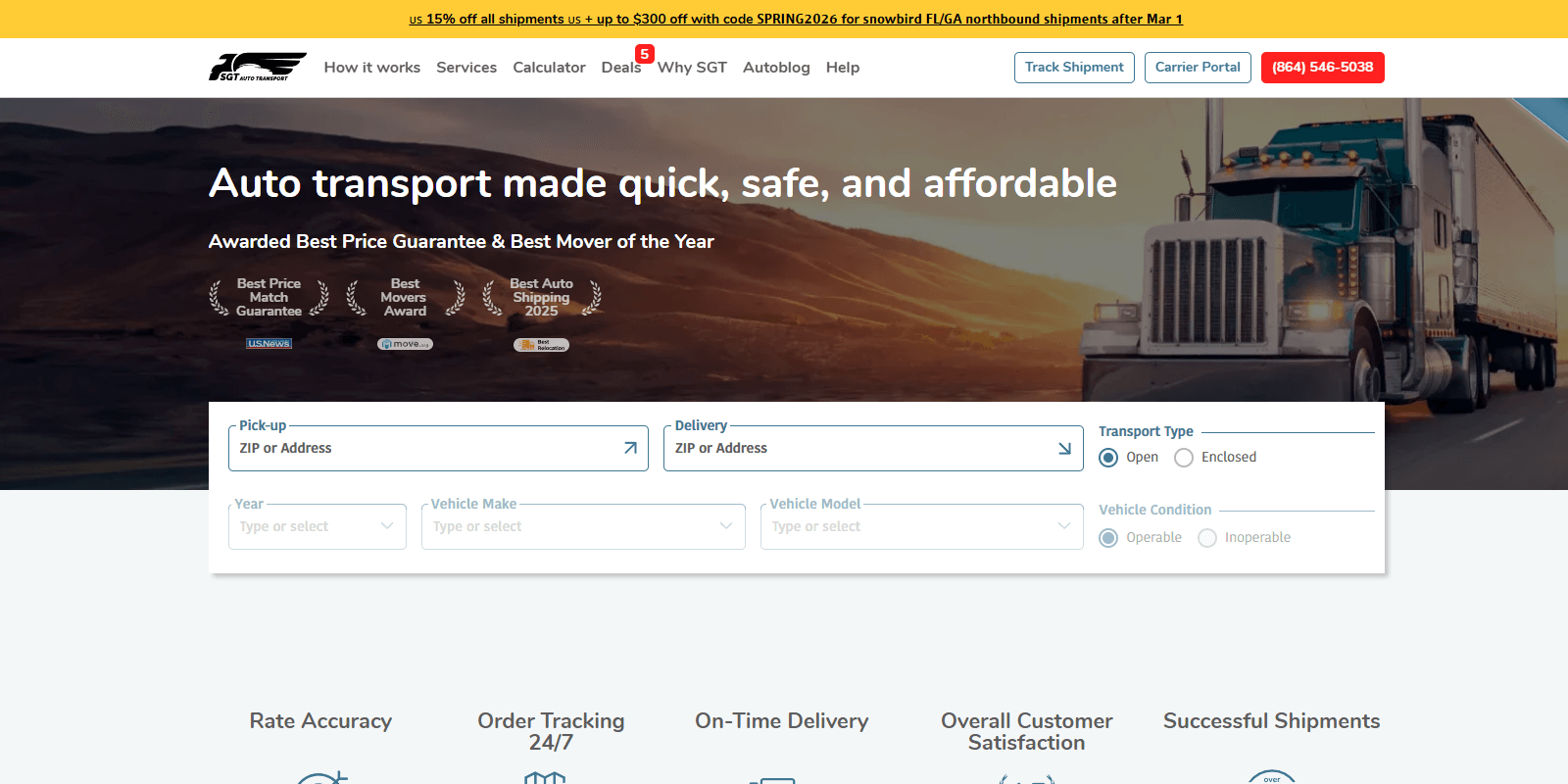Select the Enclosed transport option
1568x784 pixels.
click(1184, 458)
